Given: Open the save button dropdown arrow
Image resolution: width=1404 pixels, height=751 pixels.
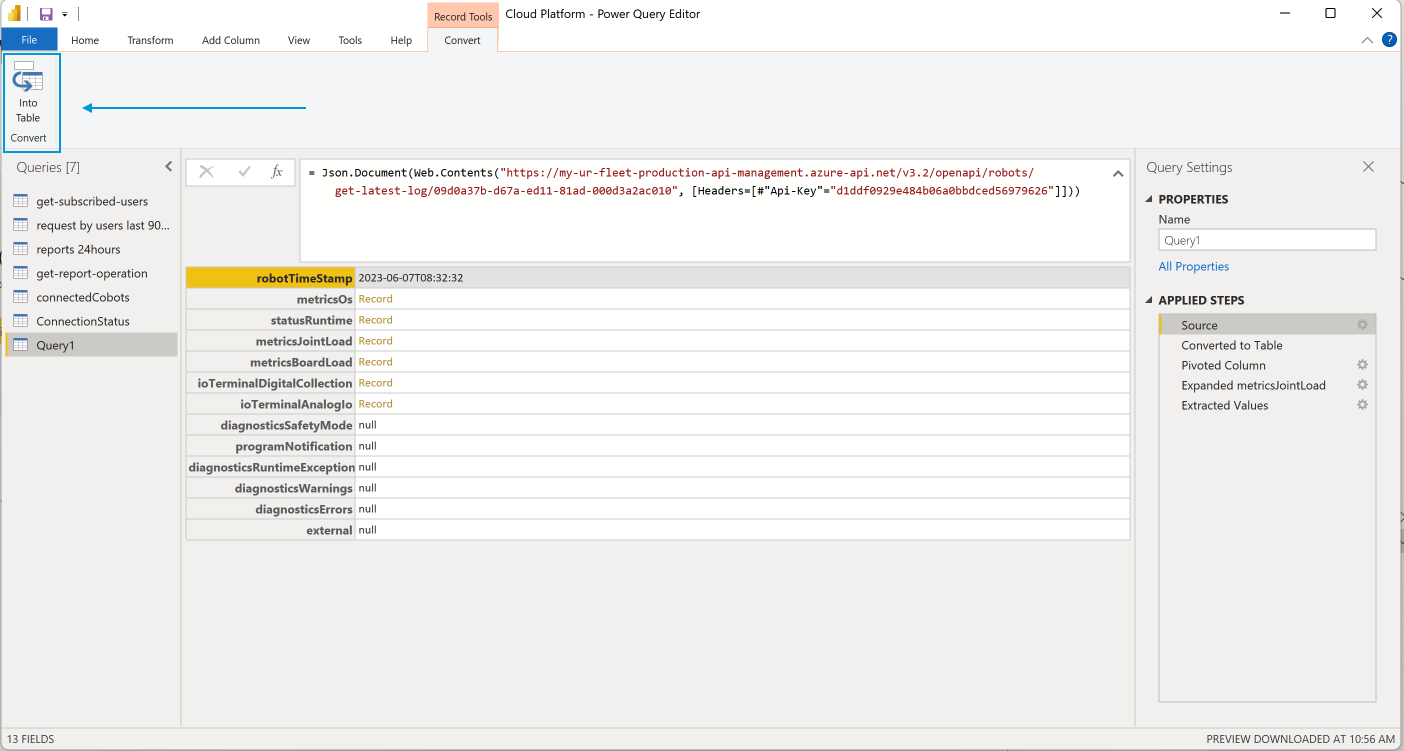Looking at the screenshot, I should tap(64, 13).
